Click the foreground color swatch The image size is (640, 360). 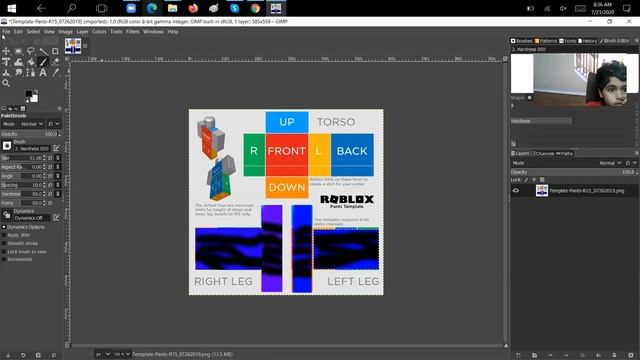coord(29,95)
